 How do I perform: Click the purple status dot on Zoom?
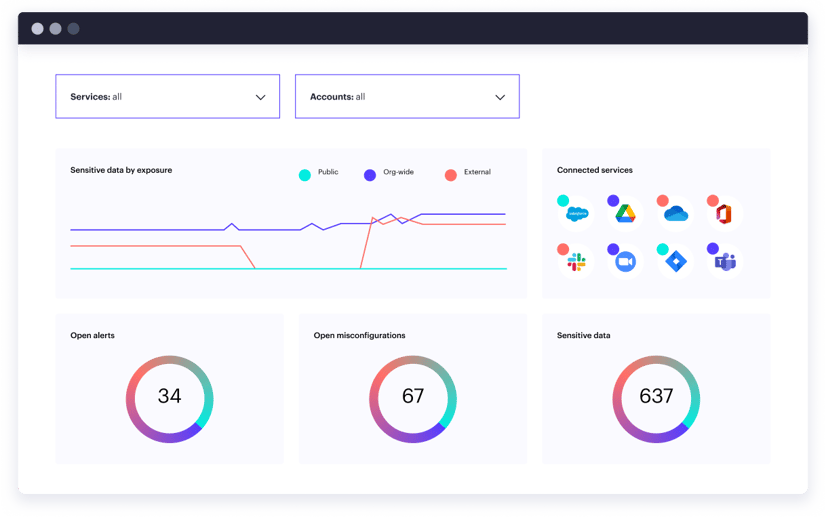pos(613,249)
